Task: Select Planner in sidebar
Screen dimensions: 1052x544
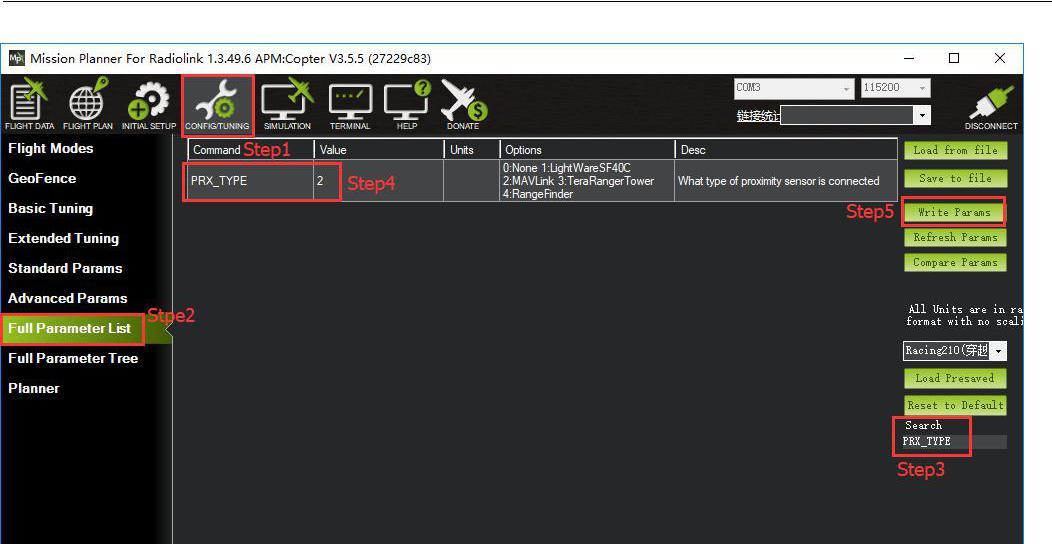Action: (34, 388)
